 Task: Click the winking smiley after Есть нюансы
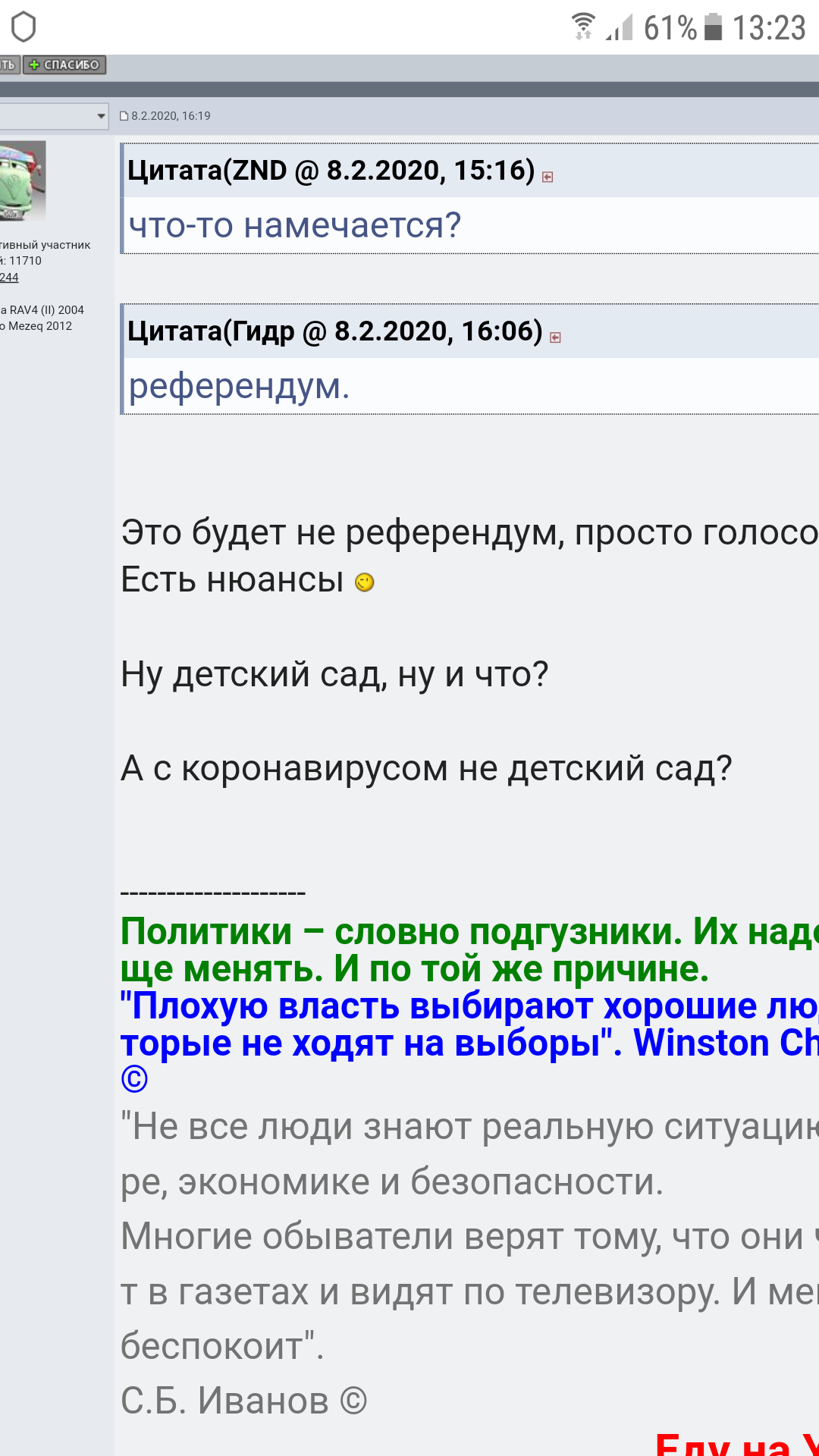[365, 582]
